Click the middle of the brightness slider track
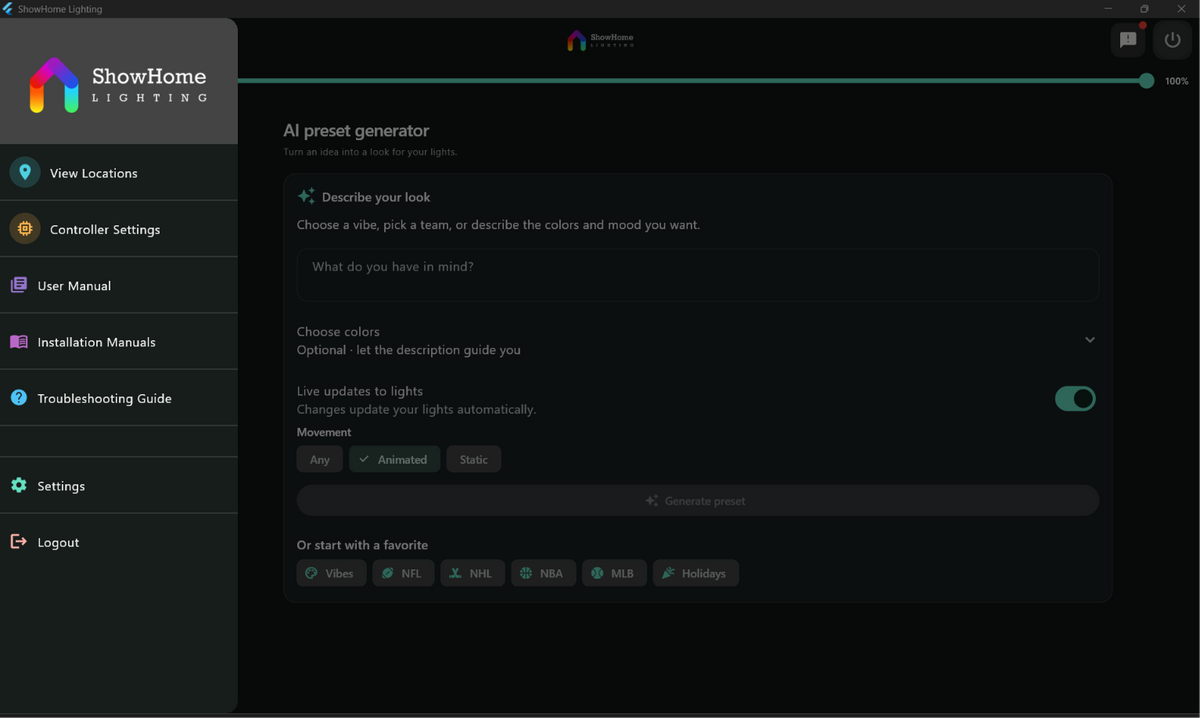 (x=692, y=80)
